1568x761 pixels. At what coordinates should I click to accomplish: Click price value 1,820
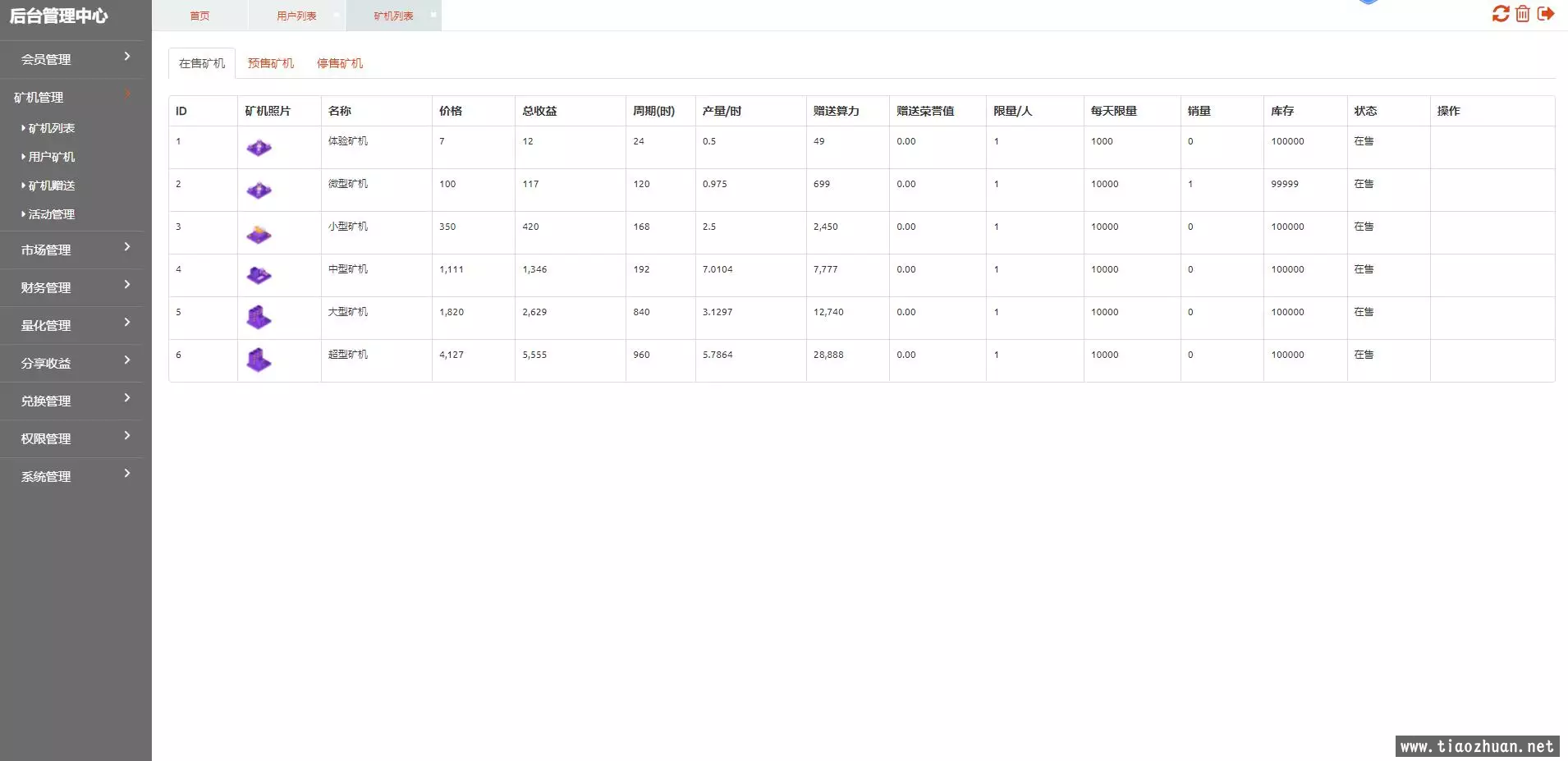[x=452, y=312]
